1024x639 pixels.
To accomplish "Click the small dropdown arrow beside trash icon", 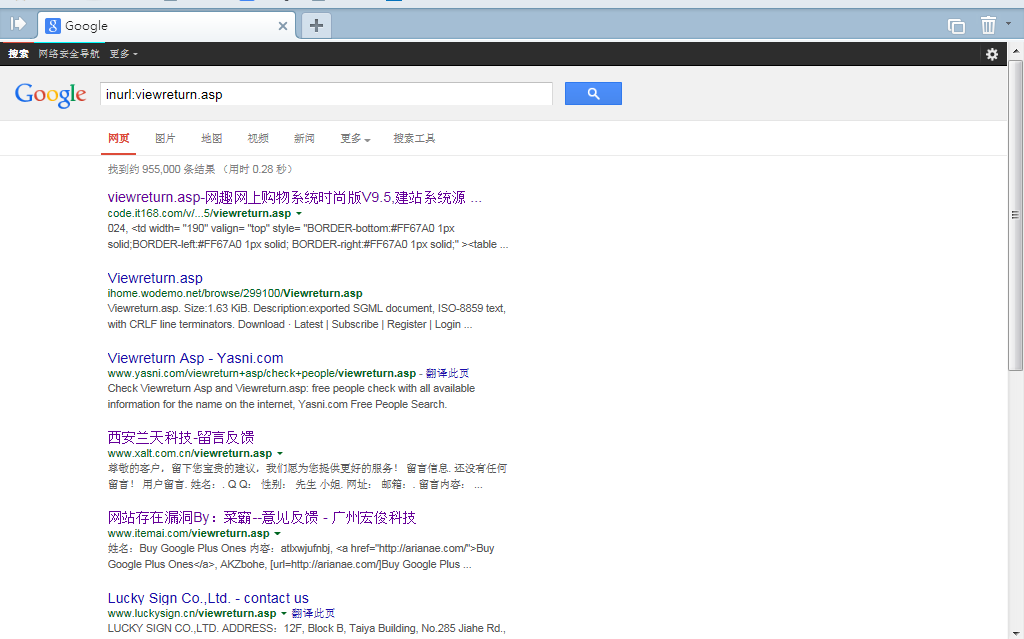I will coord(1008,24).
